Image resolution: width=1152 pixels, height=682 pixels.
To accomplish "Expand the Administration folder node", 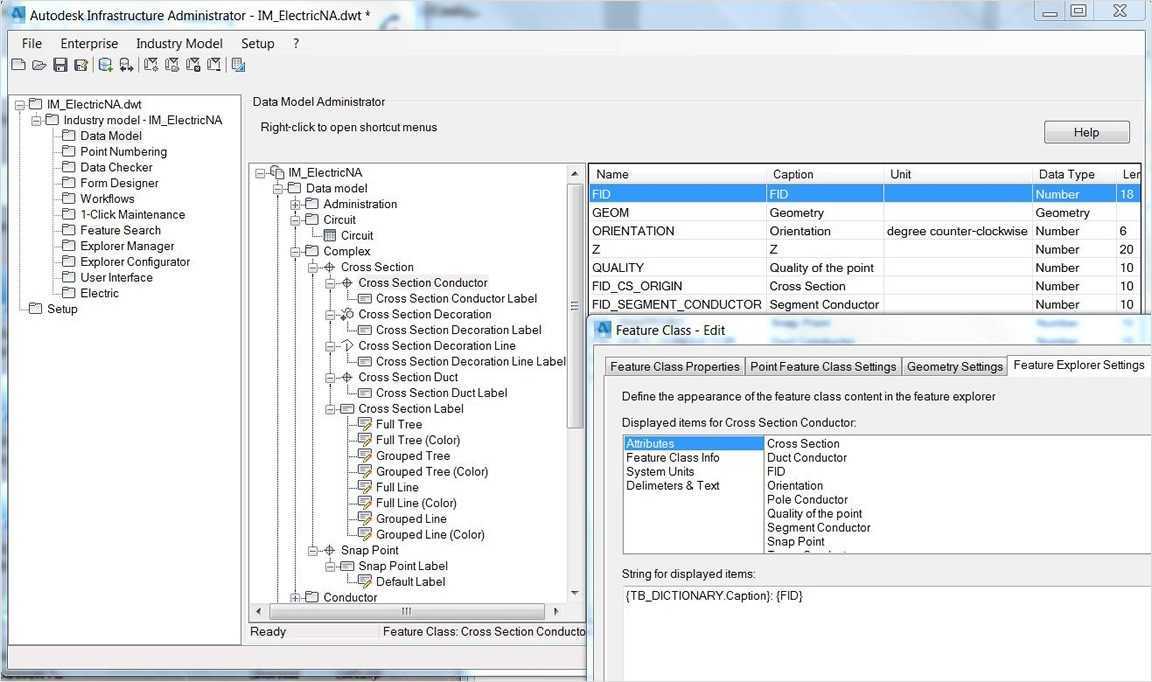I will click(295, 204).
